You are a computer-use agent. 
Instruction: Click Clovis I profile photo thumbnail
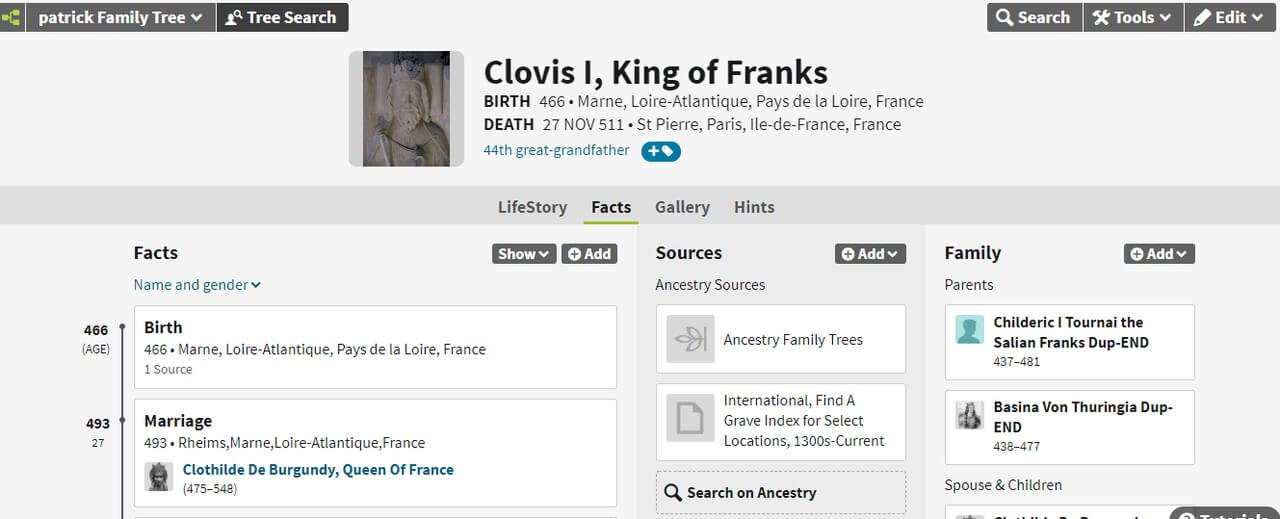(406, 109)
